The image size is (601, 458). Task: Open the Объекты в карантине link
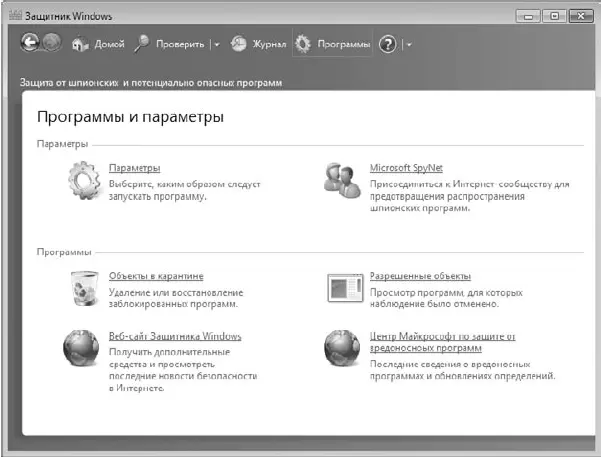click(x=155, y=276)
